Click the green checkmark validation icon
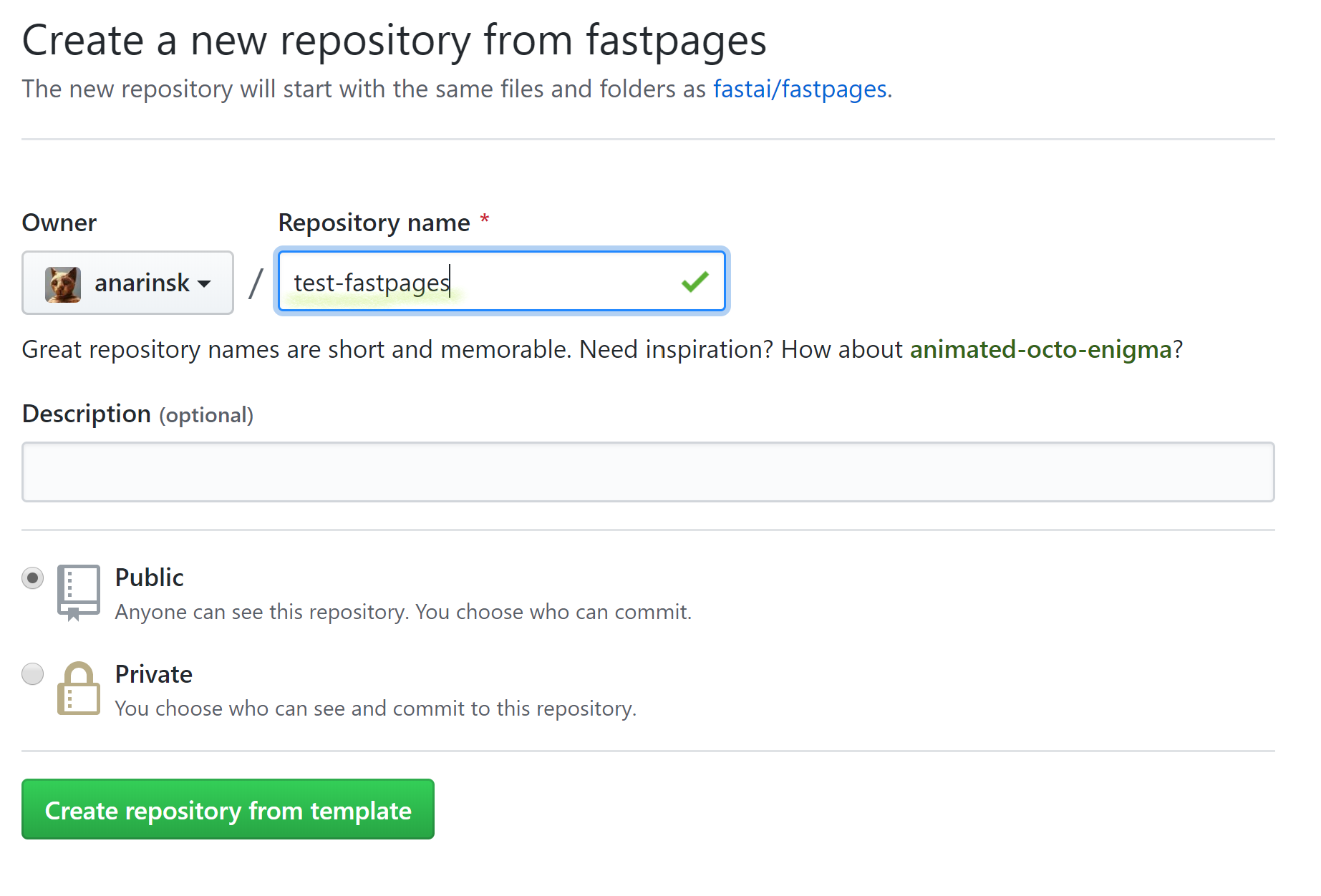Screen dimensions: 1321x896 point(695,281)
